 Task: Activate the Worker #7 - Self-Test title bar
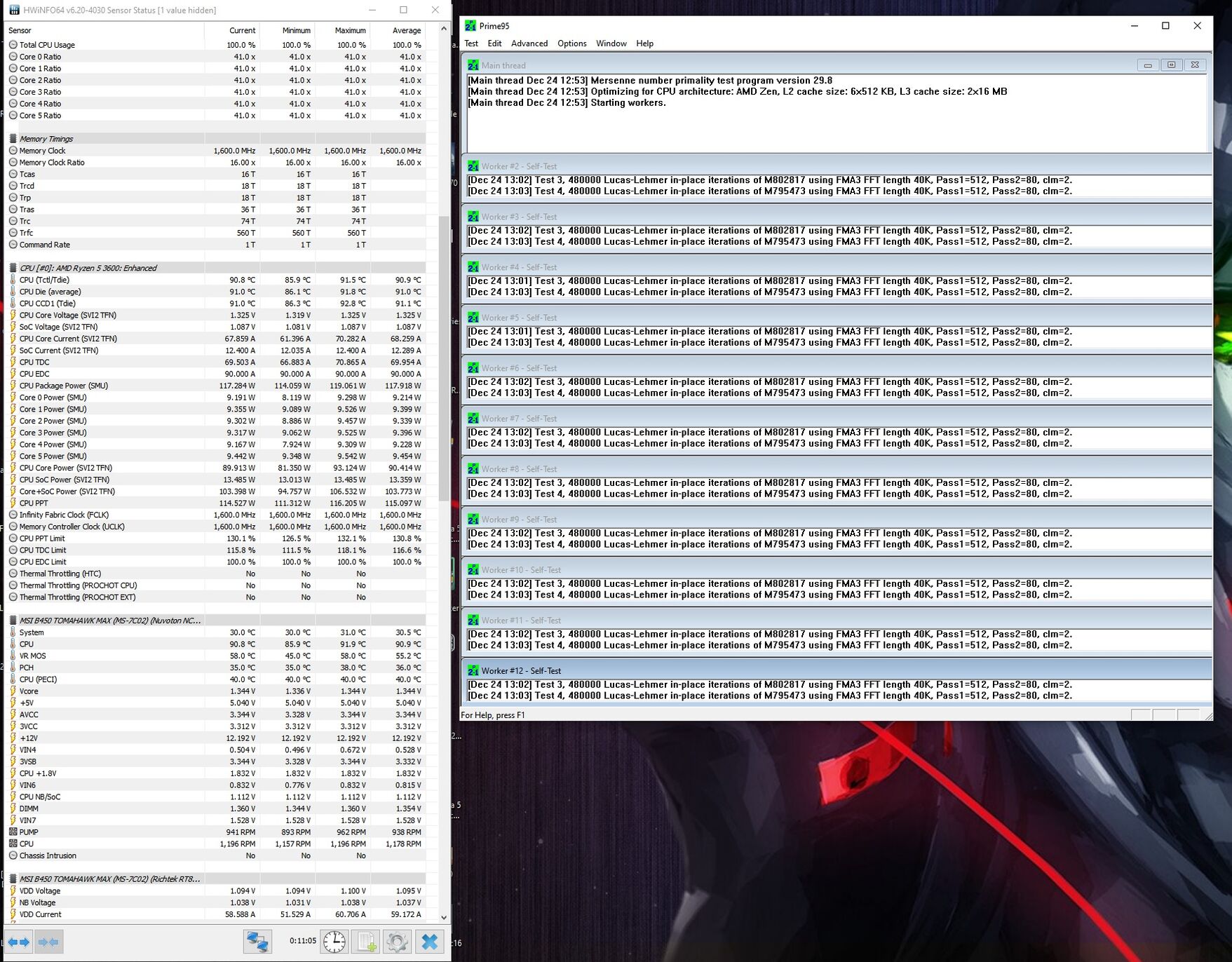tap(837, 418)
